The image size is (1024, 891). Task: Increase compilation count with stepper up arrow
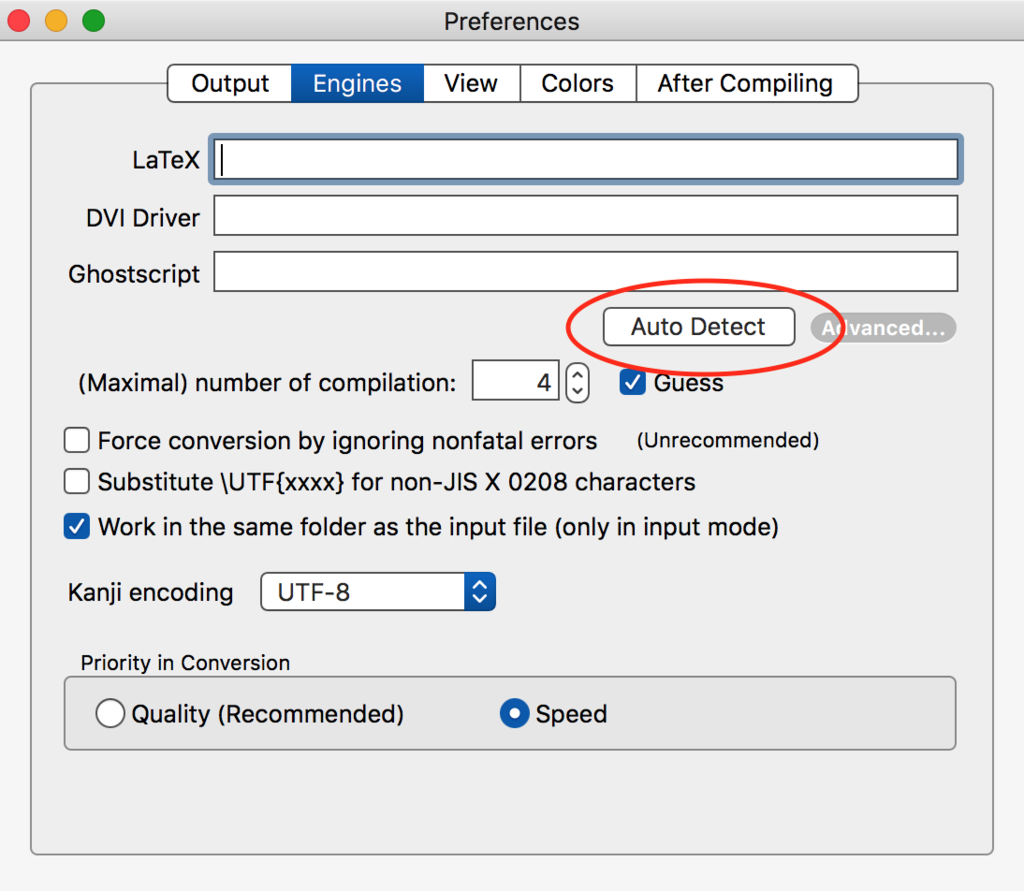(x=577, y=373)
